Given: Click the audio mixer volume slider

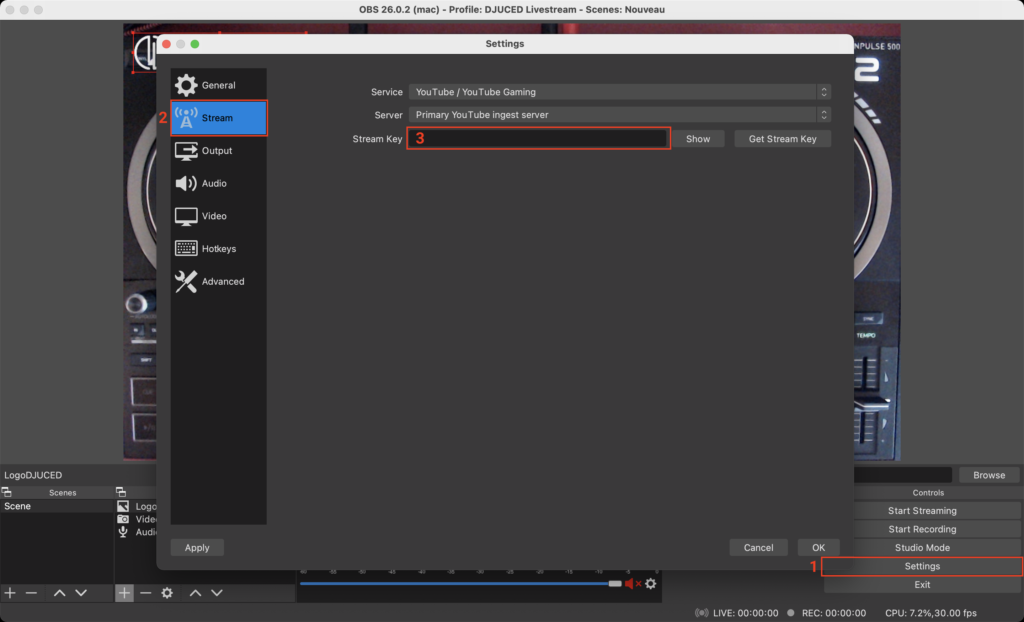Looking at the screenshot, I should pos(460,583).
